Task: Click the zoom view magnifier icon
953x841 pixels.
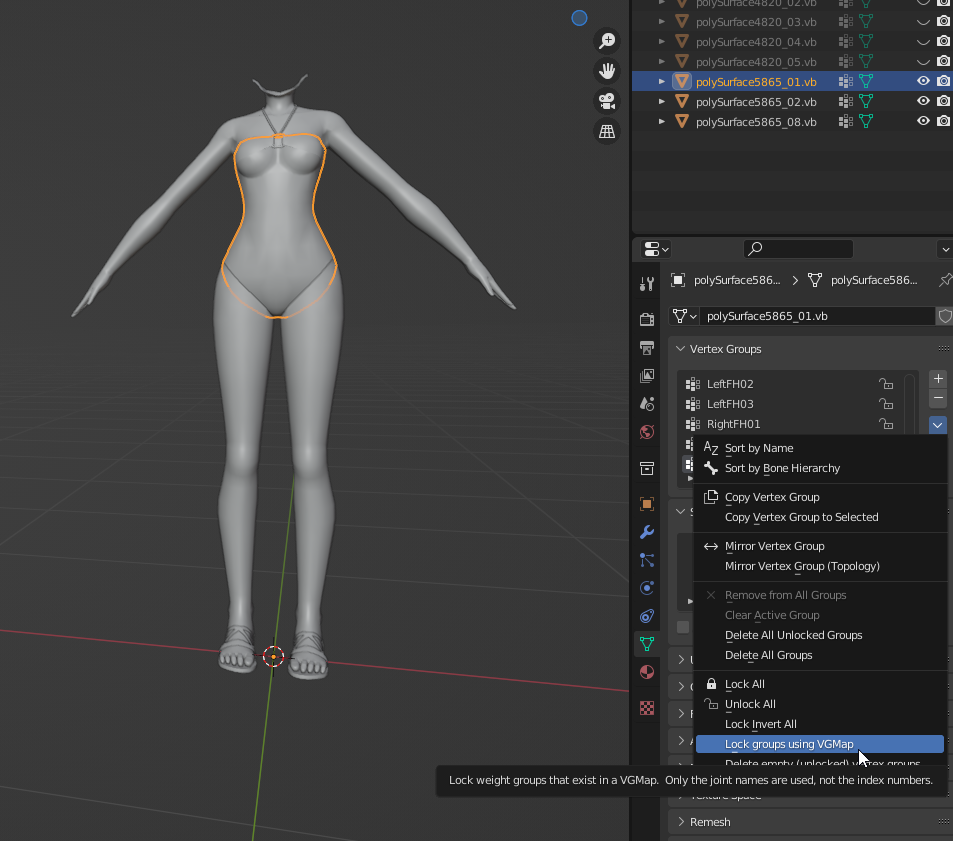Action: [607, 41]
